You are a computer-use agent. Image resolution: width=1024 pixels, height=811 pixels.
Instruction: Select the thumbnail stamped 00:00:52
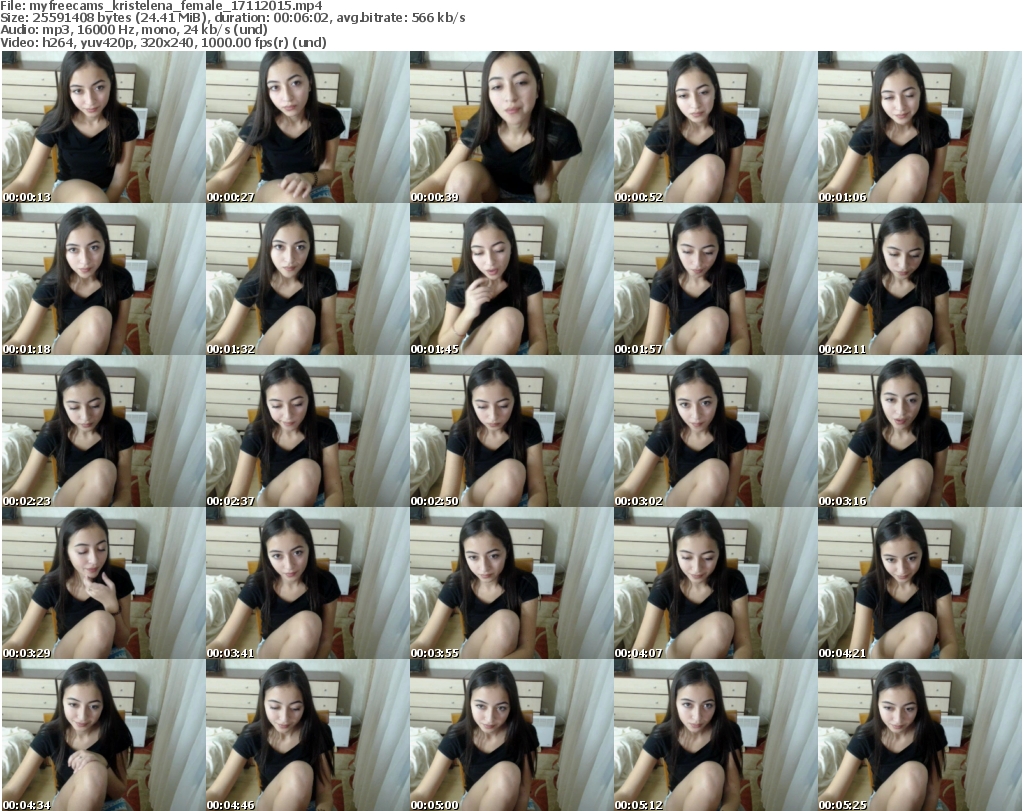coord(716,127)
